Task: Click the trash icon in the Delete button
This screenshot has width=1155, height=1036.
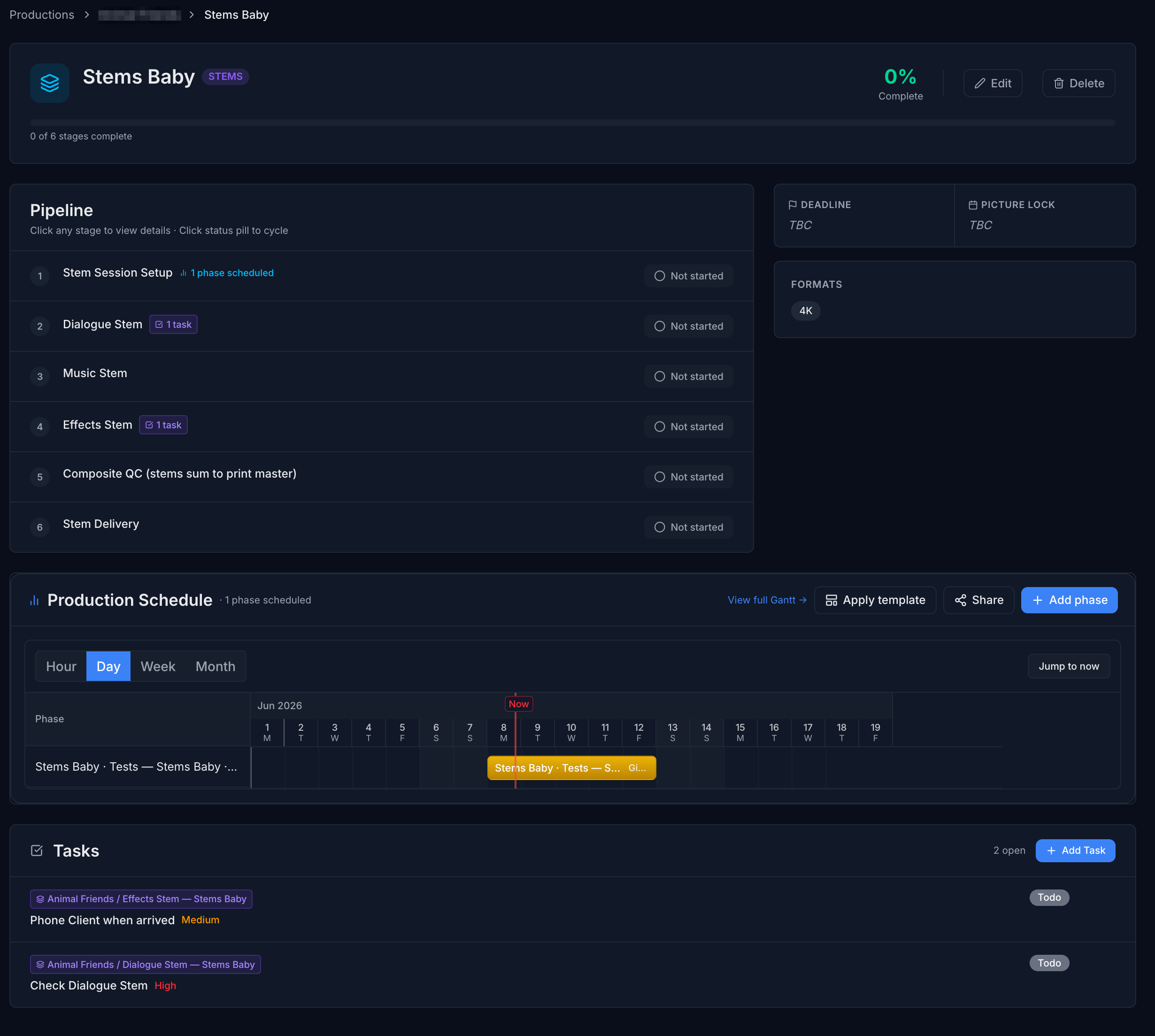Action: coord(1058,84)
